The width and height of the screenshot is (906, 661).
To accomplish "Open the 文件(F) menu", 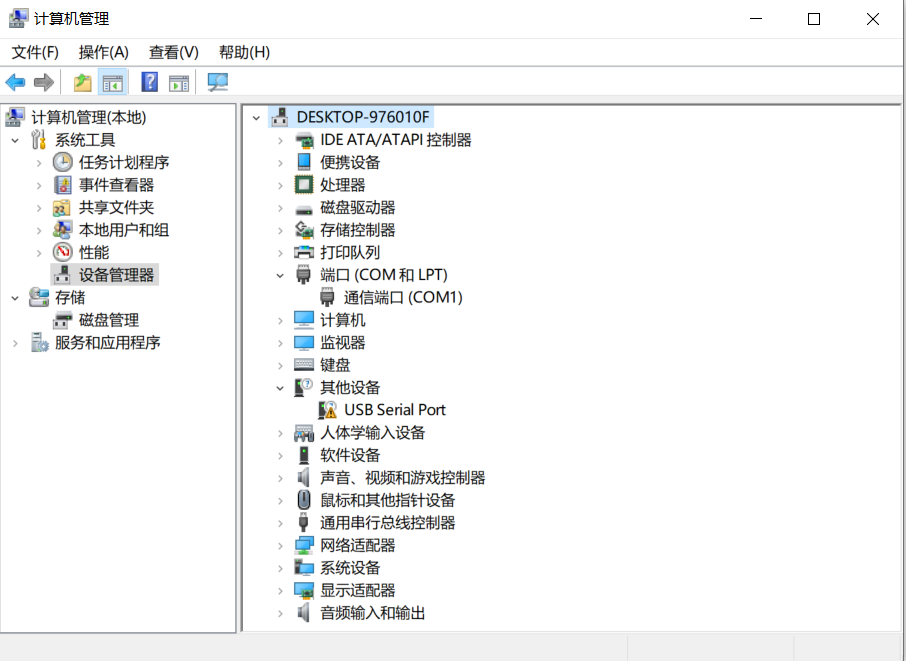I will pyautogui.click(x=35, y=52).
